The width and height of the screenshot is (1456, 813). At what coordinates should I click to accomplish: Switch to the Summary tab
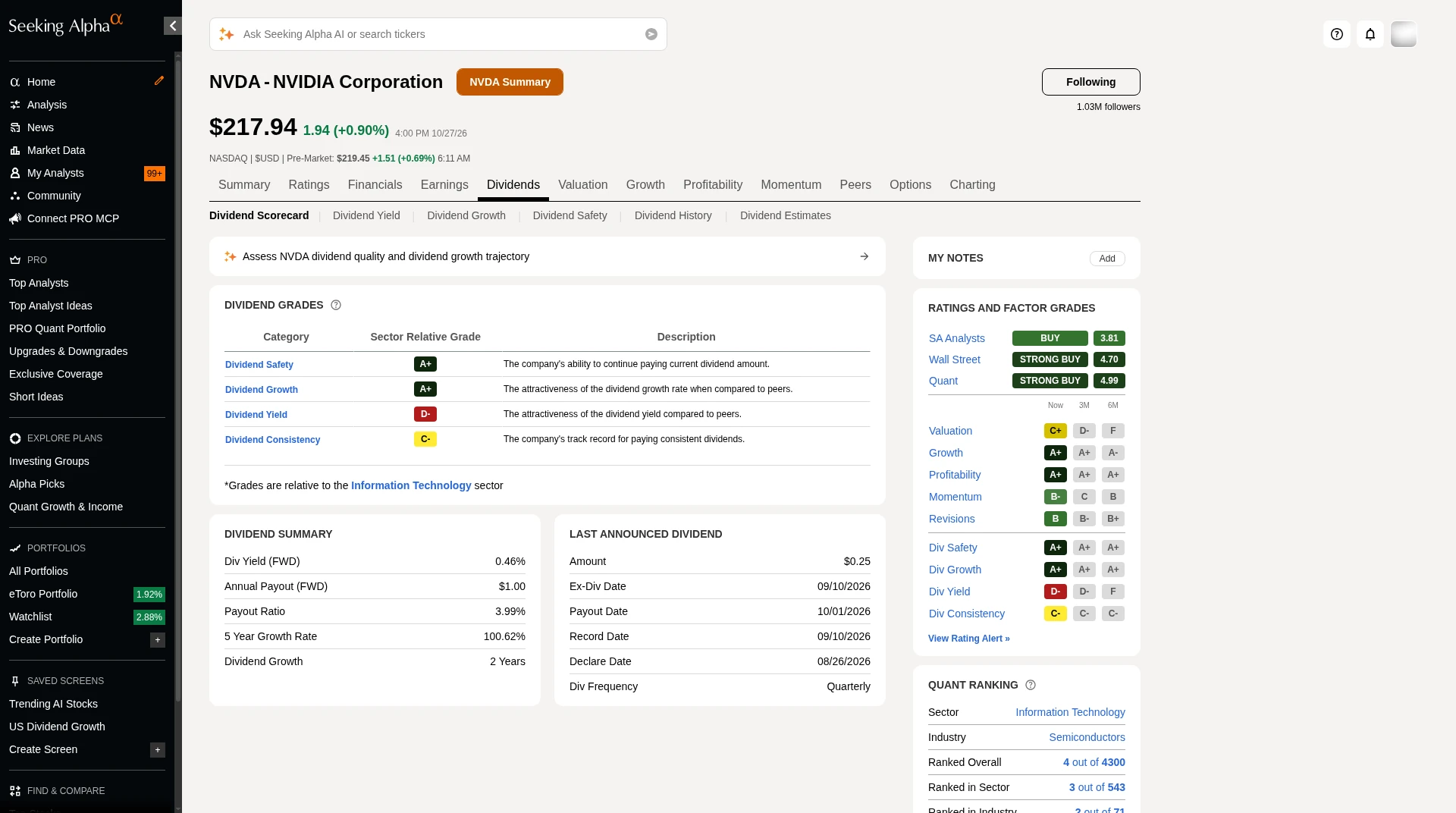pos(244,185)
